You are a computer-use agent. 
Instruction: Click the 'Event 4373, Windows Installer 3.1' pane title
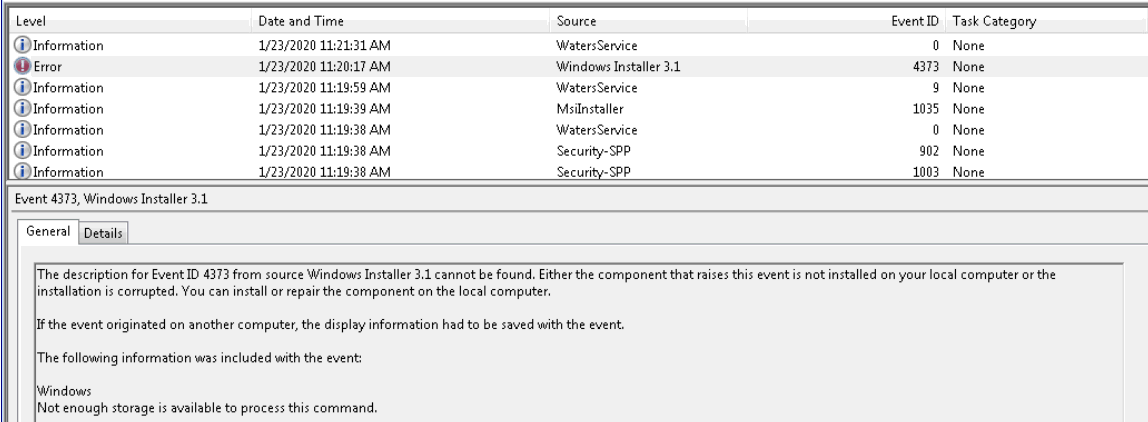(x=111, y=199)
